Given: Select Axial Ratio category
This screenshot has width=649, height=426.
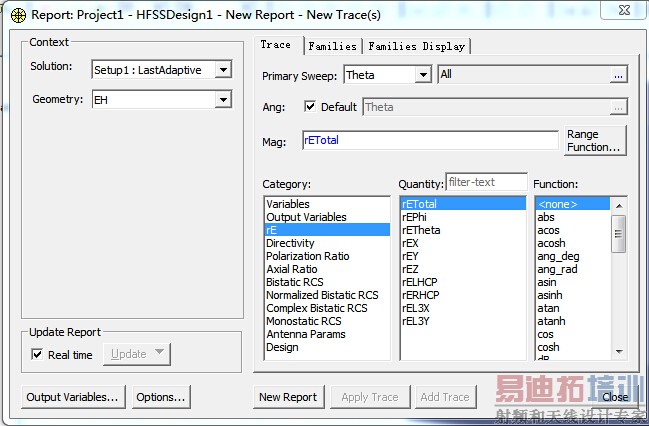Looking at the screenshot, I should tap(327, 269).
